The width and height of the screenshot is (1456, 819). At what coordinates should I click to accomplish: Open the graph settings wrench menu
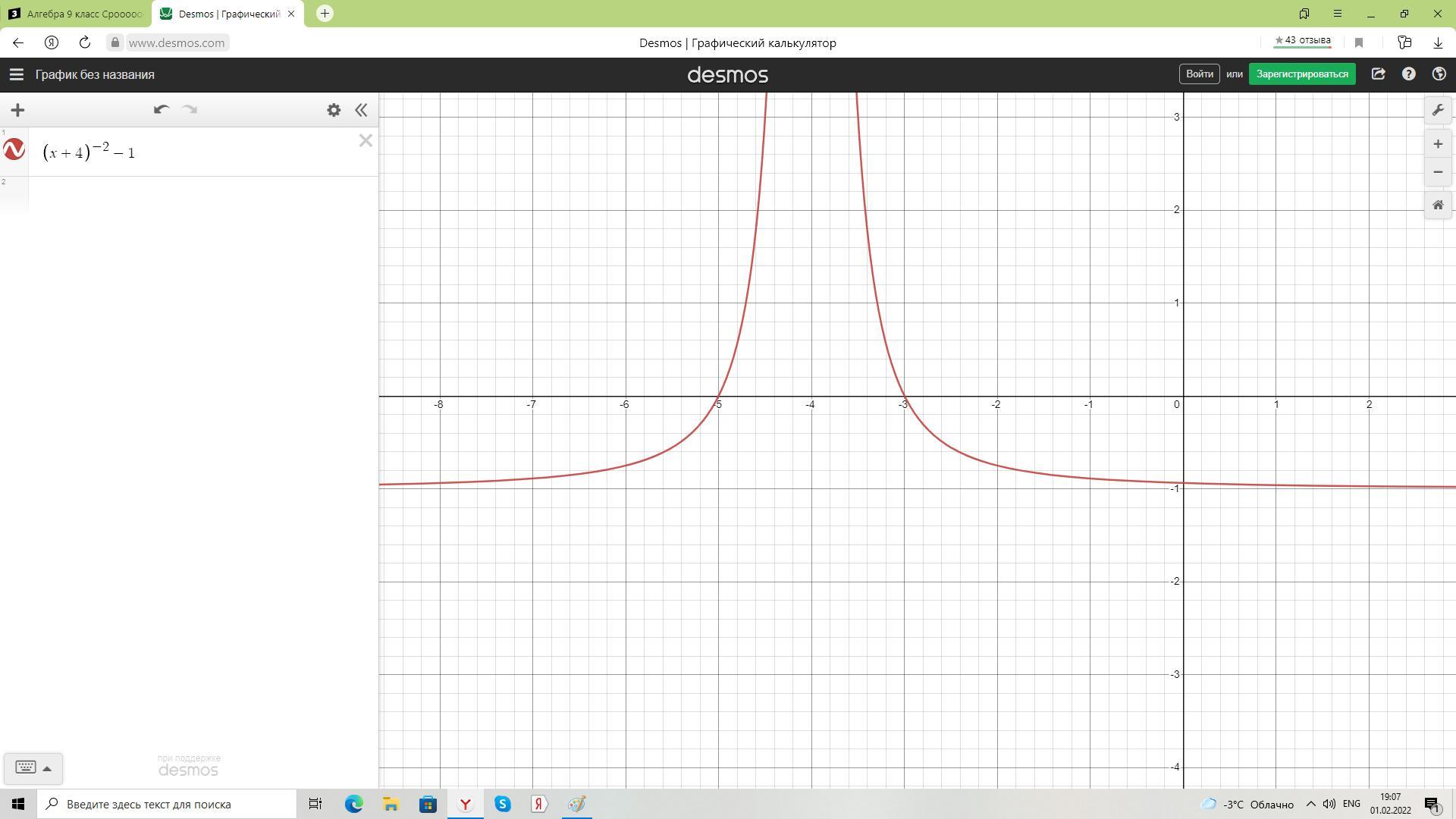(1438, 111)
